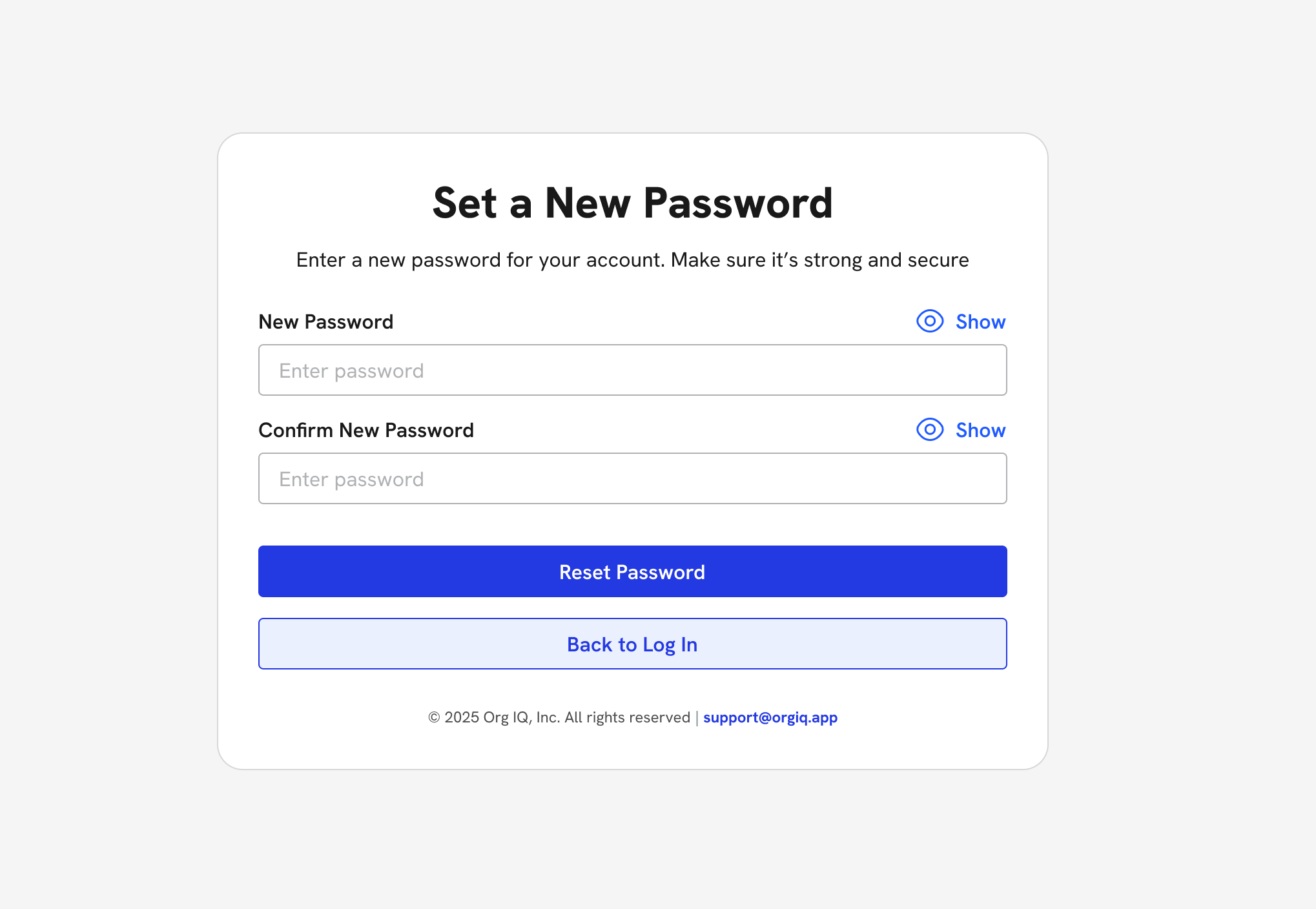Click "Enter a new password for your account" sentence
This screenshot has width=1316, height=909.
click(x=480, y=260)
